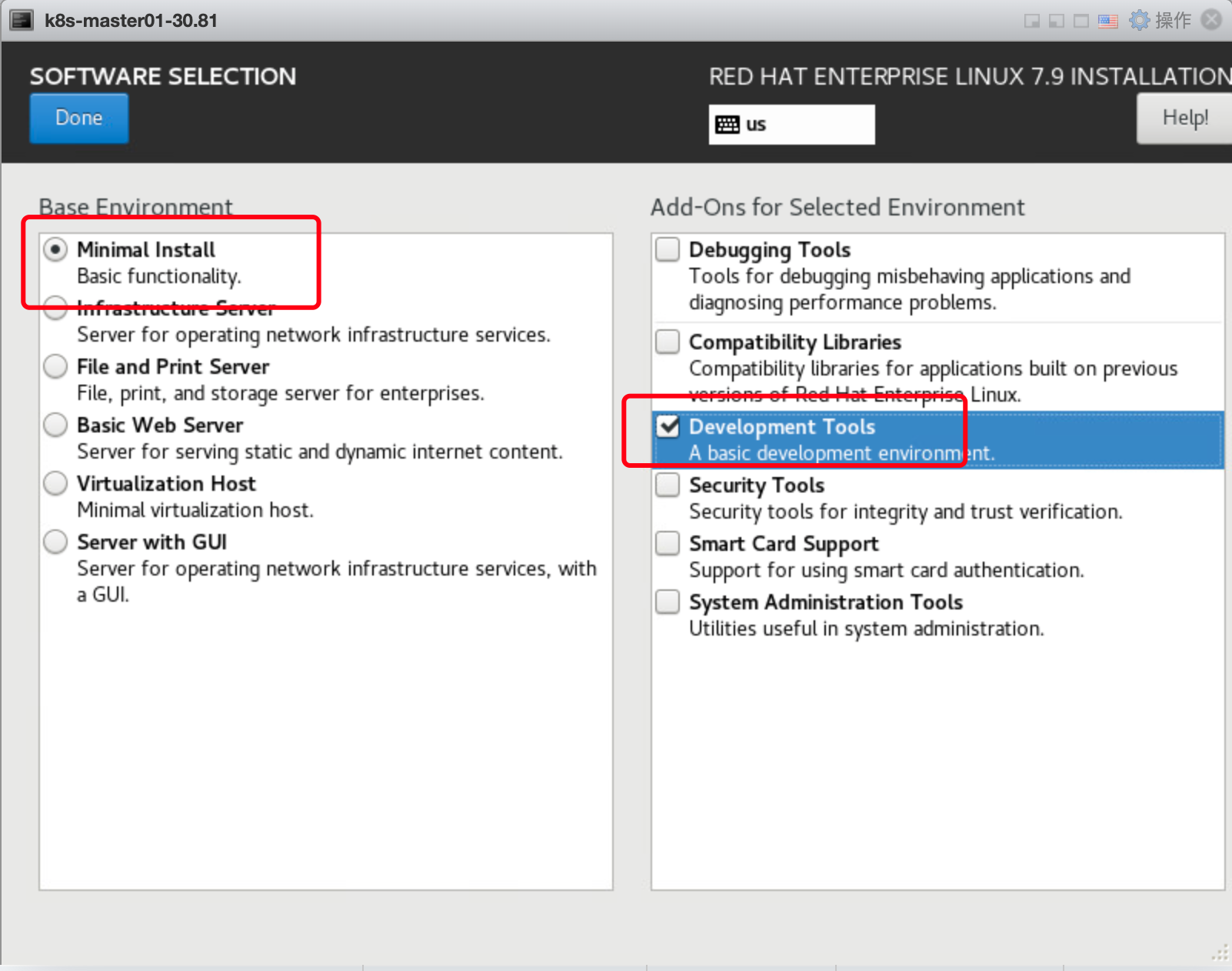Click the us keyboard layout indicator
Screen dimensions: 1232x971
(x=791, y=125)
